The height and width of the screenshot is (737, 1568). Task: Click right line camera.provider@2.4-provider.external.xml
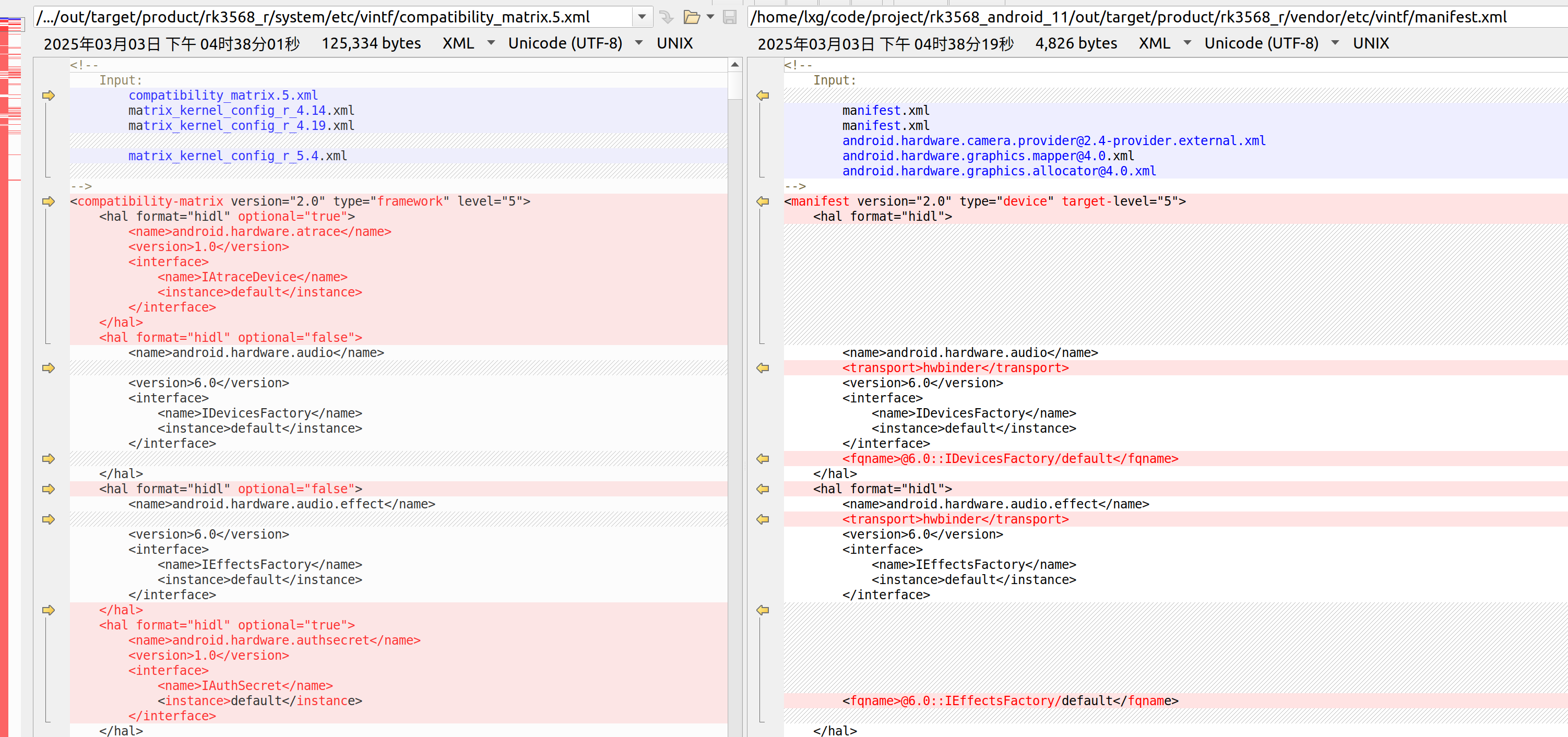(1054, 140)
